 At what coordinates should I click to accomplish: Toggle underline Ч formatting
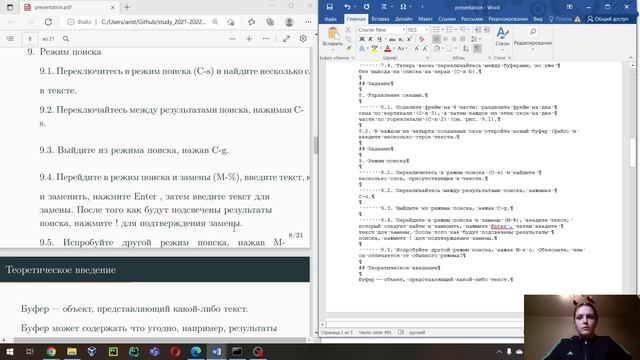click(x=379, y=39)
